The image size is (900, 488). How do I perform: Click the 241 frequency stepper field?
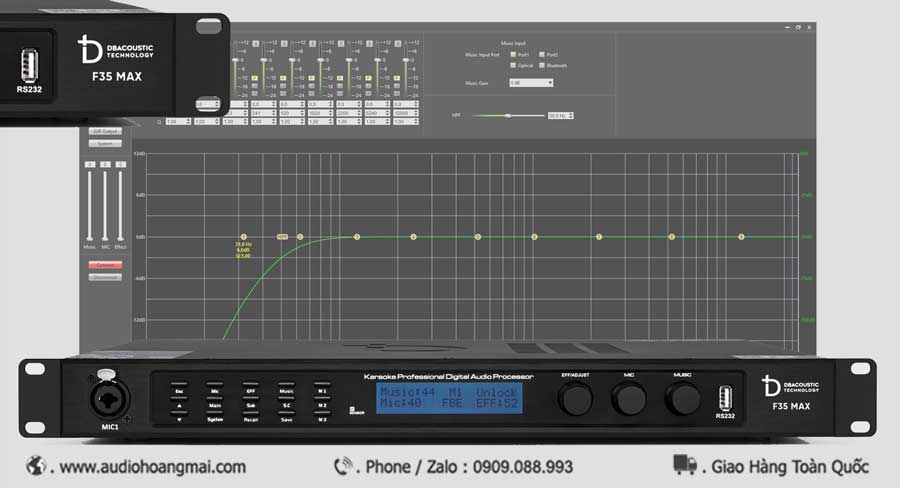pos(264,113)
